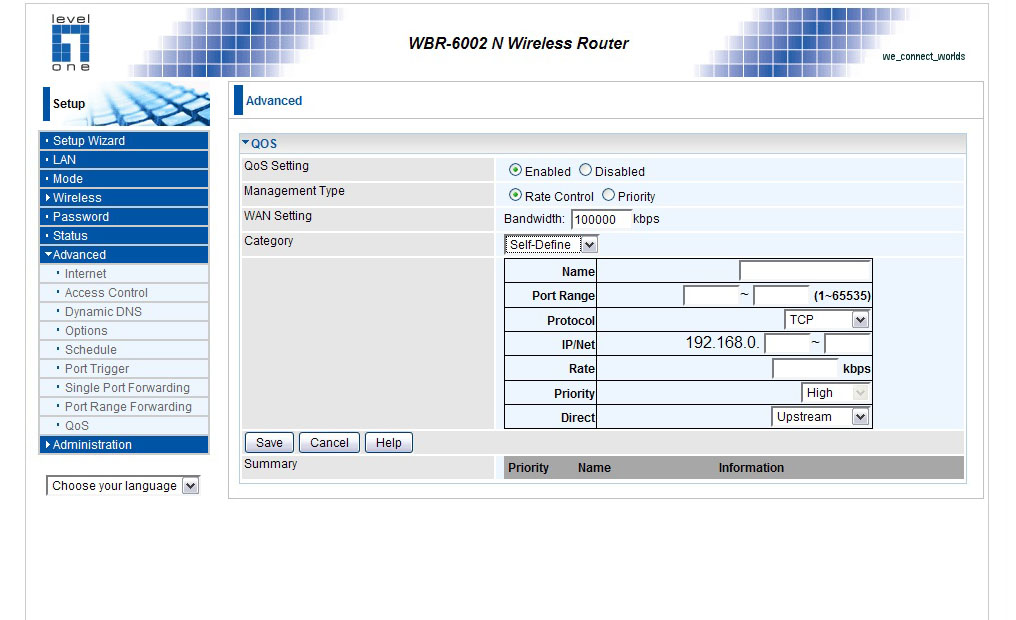Go to Options submenu
Viewport: 1016px width, 620px height.
click(x=124, y=330)
